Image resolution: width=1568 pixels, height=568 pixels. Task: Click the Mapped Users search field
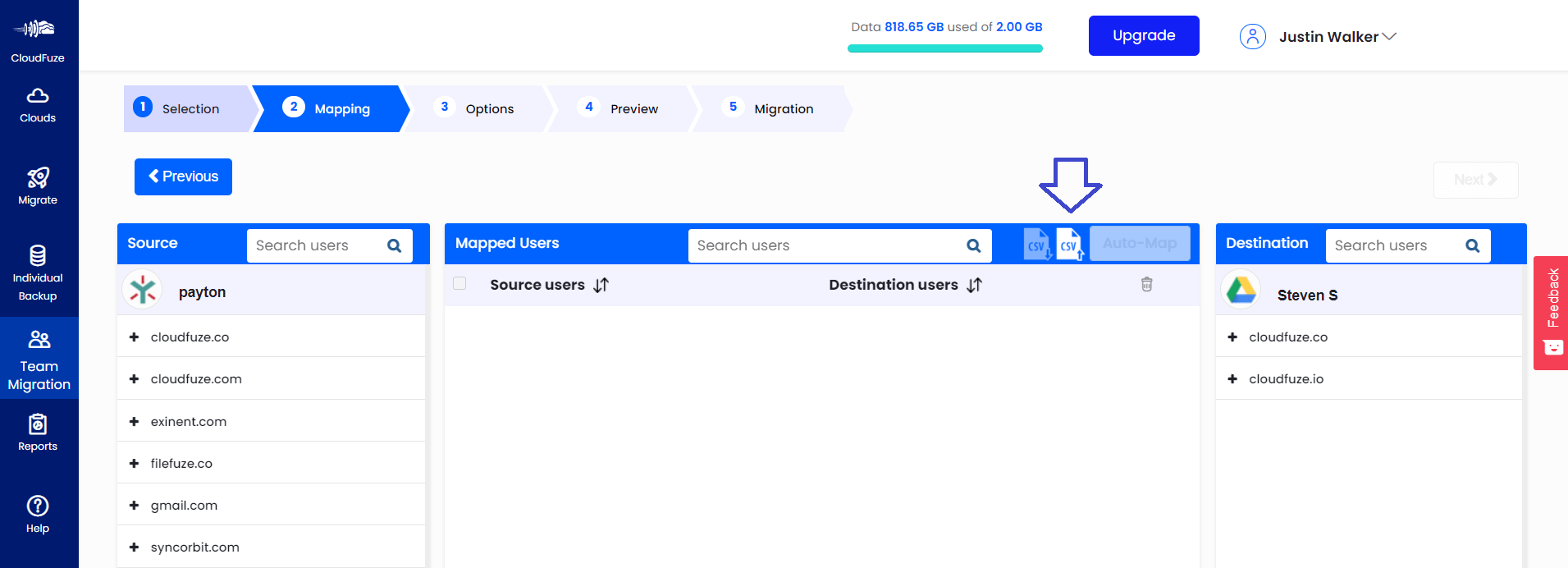click(x=827, y=245)
